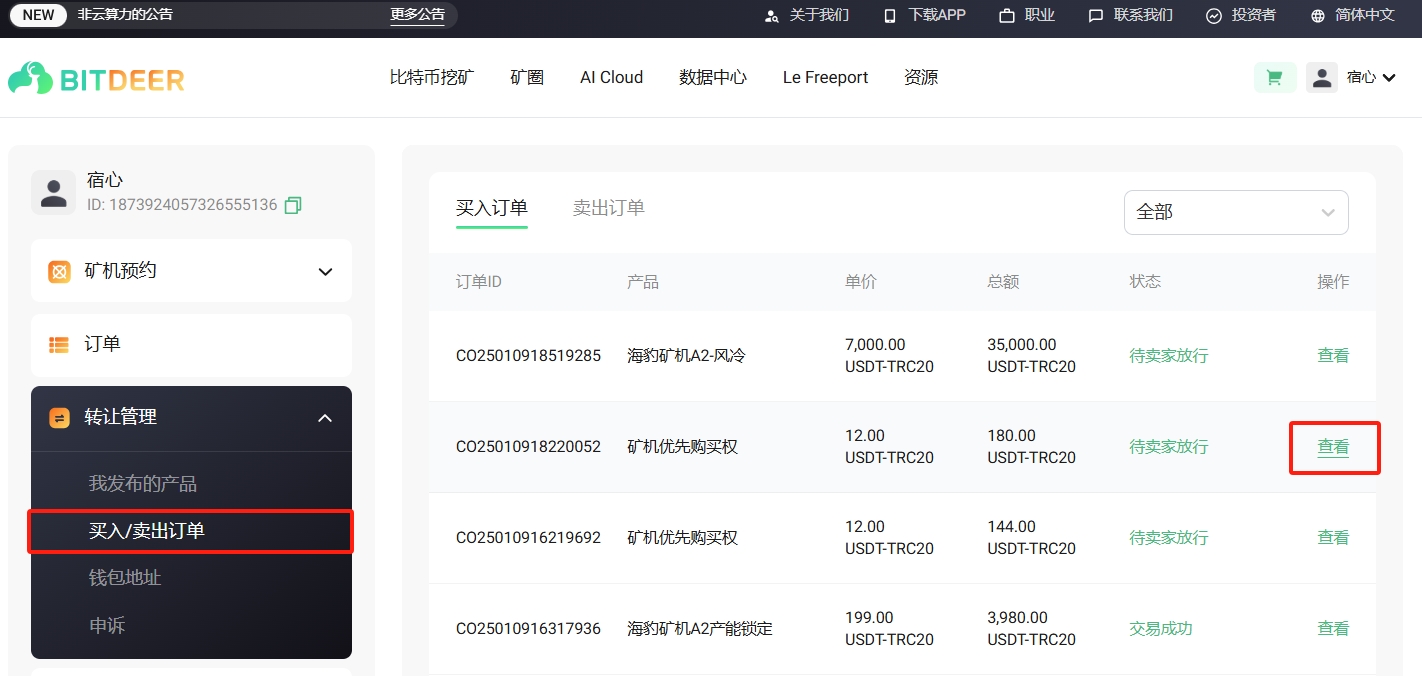
Task: Open the 全部 status filter dropdown
Action: coord(1236,212)
